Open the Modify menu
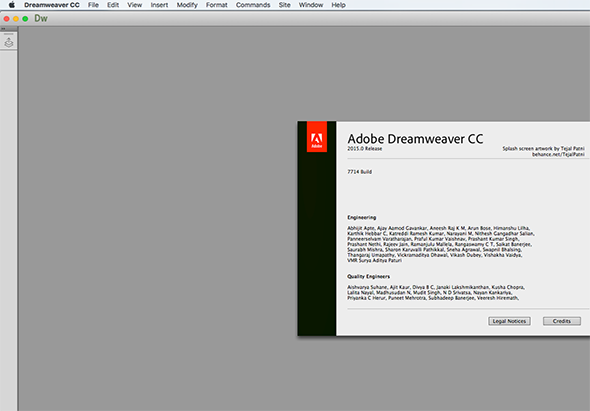The width and height of the screenshot is (590, 411). click(x=187, y=5)
